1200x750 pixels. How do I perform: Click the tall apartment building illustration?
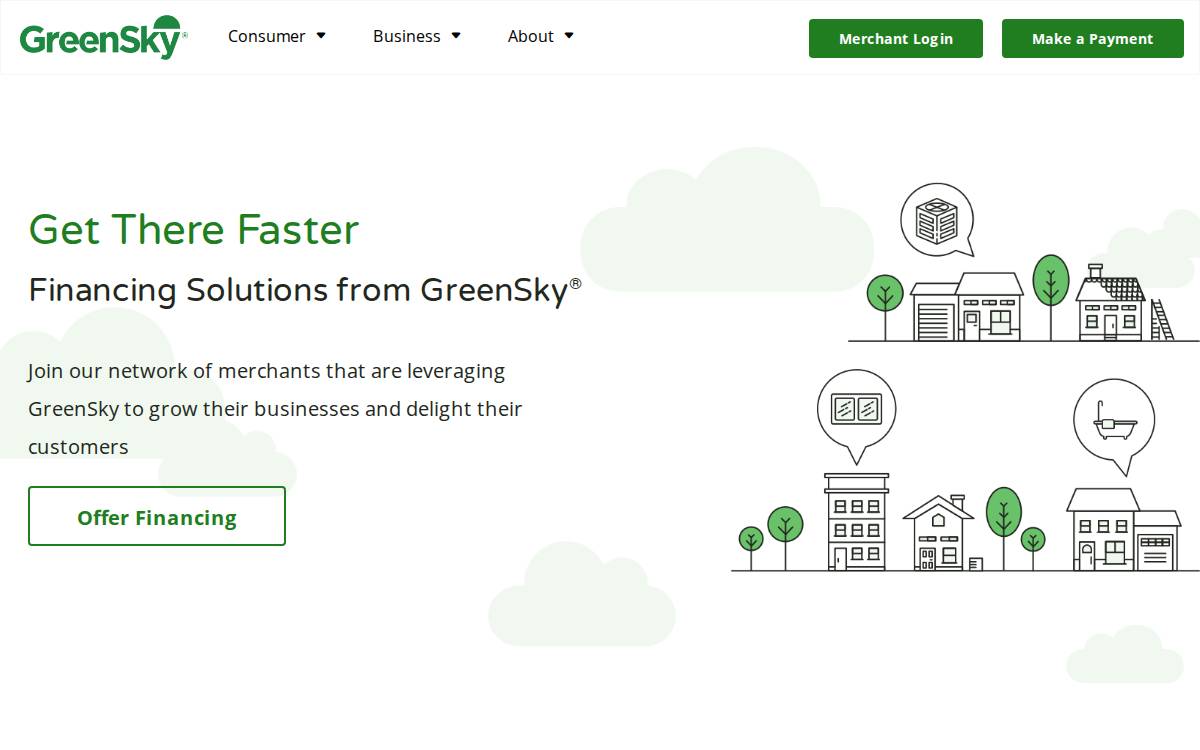tap(856, 521)
